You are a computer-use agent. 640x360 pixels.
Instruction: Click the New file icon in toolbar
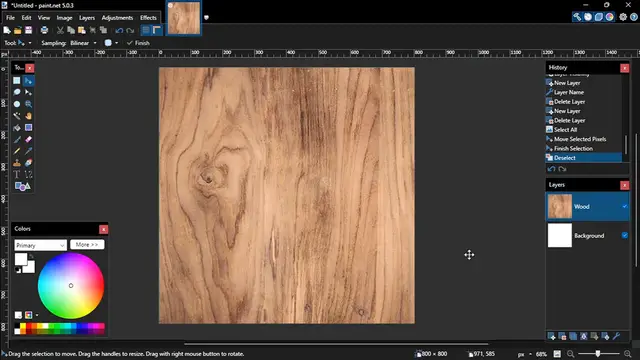[x=7, y=30]
